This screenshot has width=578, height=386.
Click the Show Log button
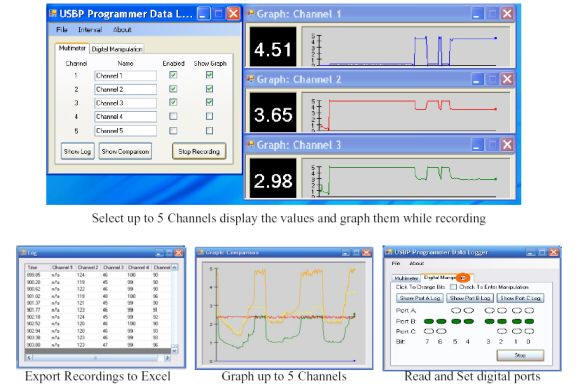pyautogui.click(x=77, y=152)
